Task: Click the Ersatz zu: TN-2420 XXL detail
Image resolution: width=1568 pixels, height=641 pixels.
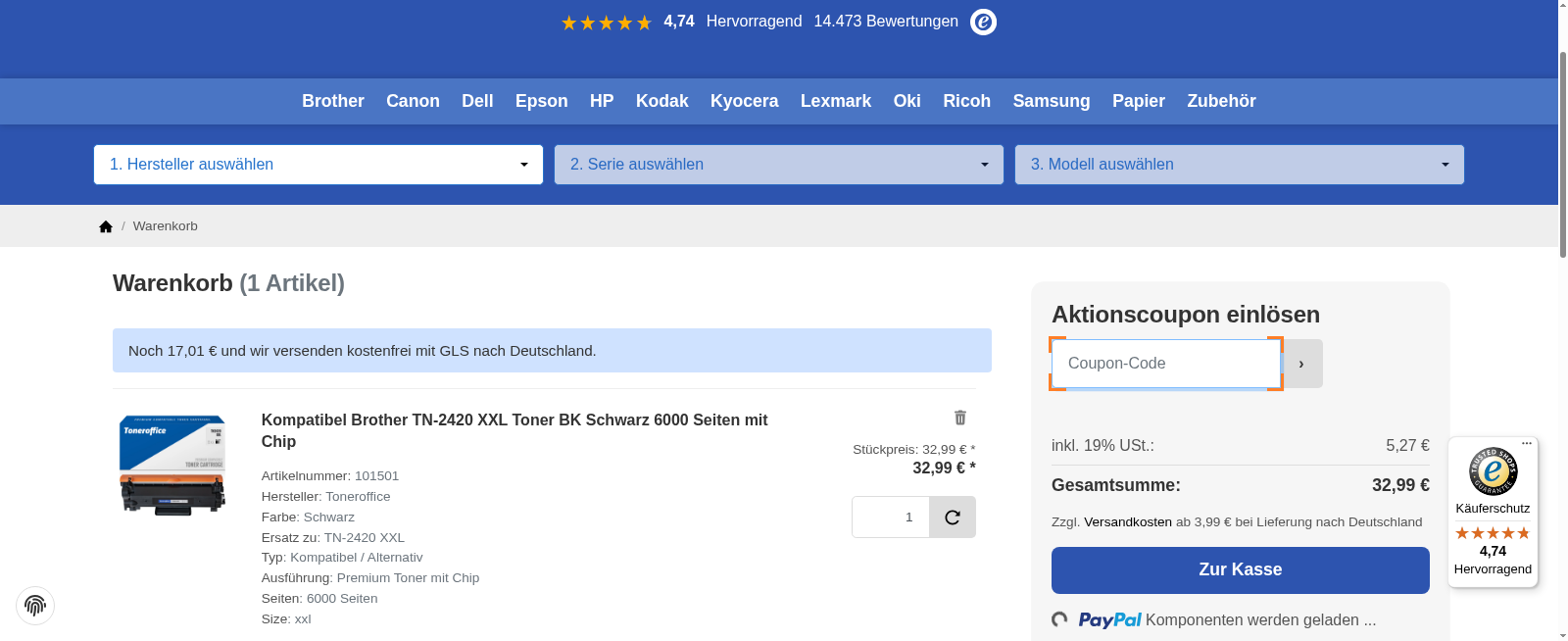Action: (x=333, y=538)
